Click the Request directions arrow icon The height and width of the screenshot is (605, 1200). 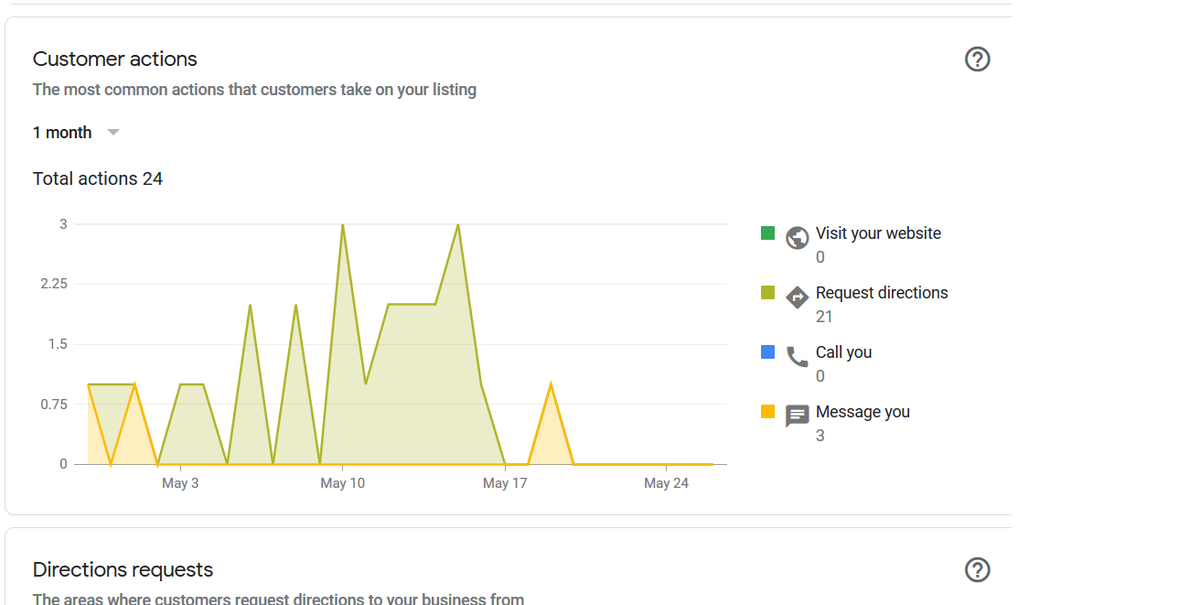tap(797, 297)
